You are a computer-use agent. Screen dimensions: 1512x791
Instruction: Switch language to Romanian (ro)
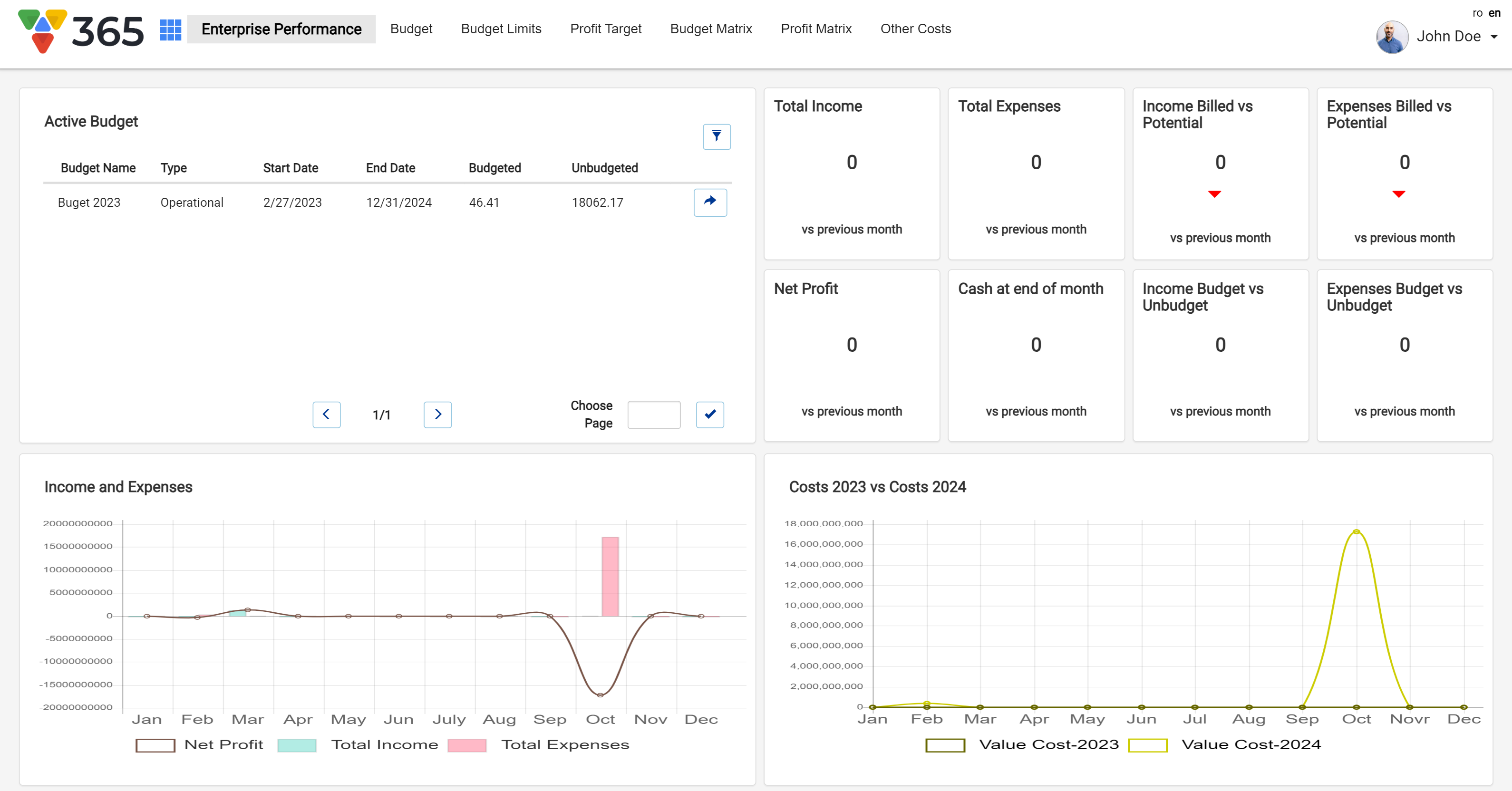coord(1477,13)
